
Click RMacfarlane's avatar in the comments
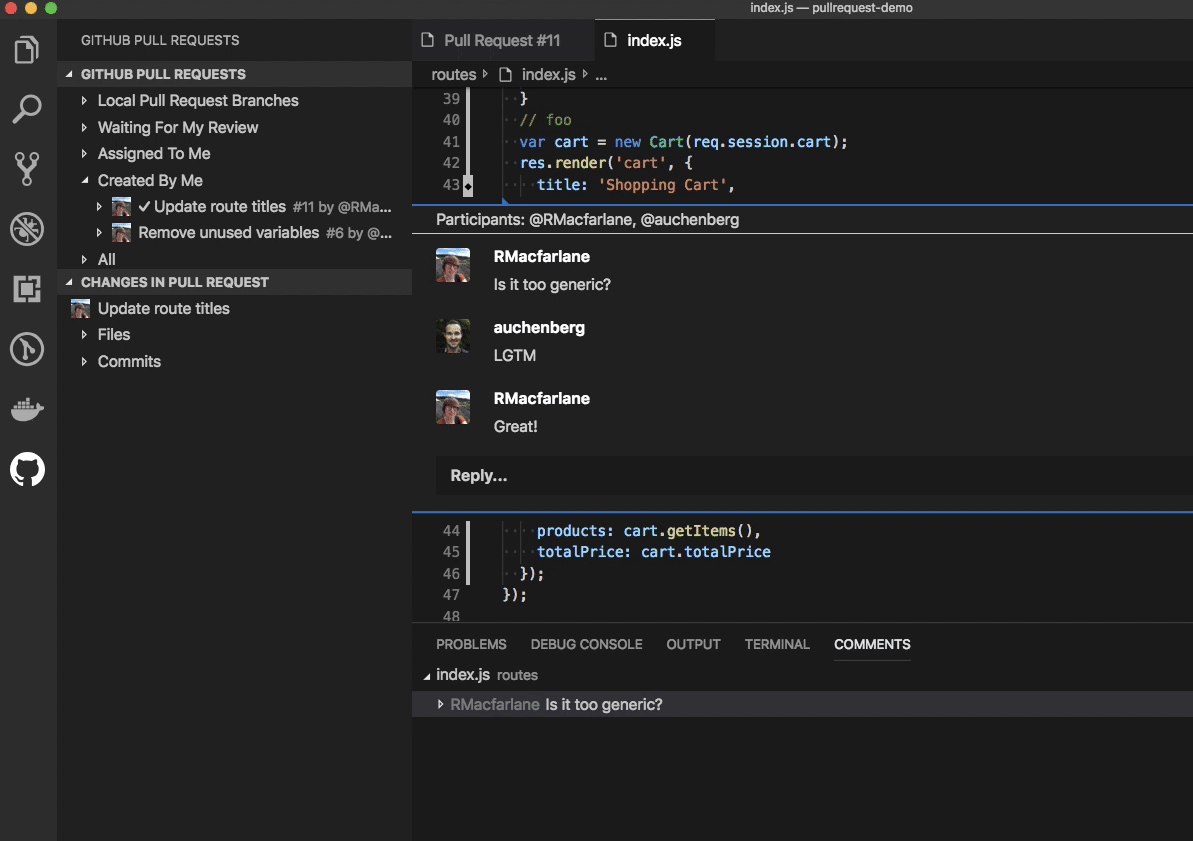click(453, 265)
